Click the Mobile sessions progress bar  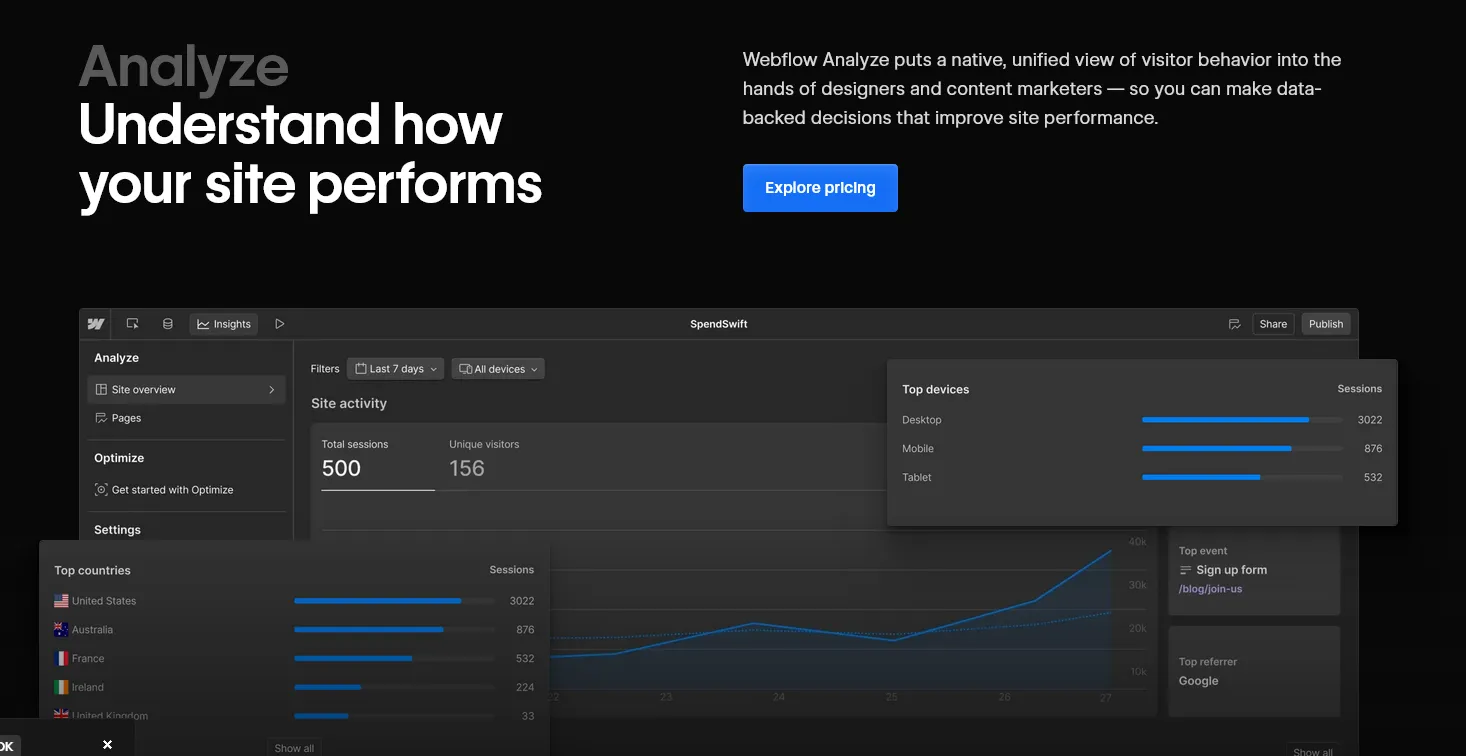point(1242,449)
